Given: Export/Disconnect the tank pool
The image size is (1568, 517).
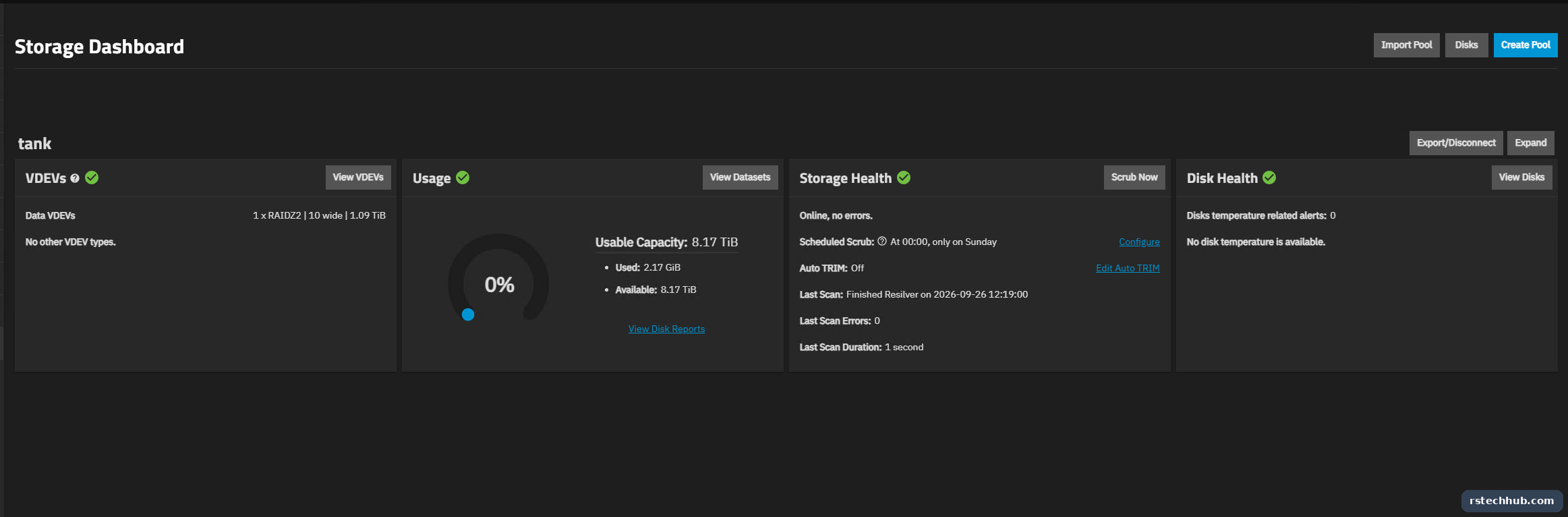Looking at the screenshot, I should [1456, 143].
